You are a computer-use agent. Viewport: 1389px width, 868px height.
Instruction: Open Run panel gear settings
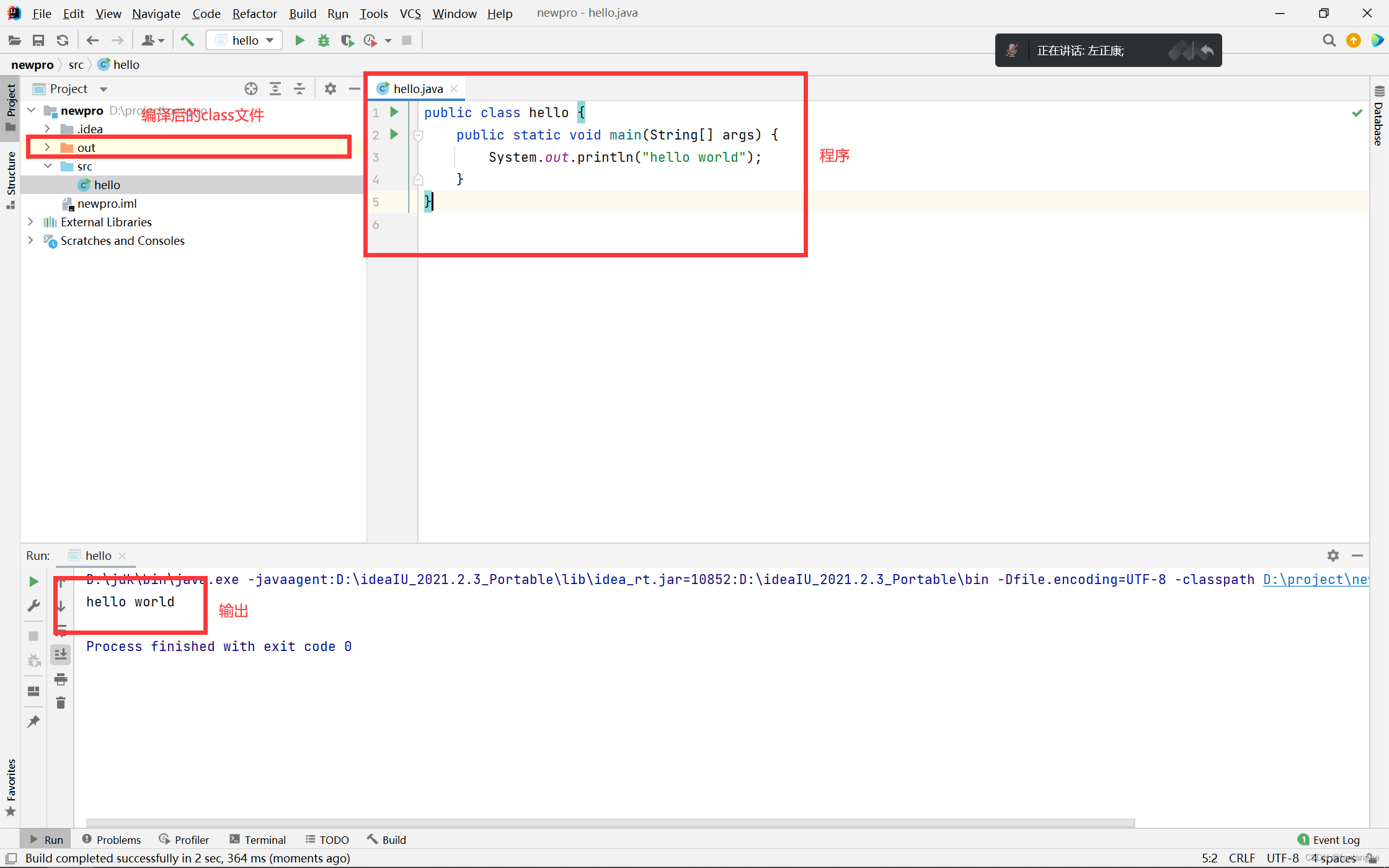1333,556
